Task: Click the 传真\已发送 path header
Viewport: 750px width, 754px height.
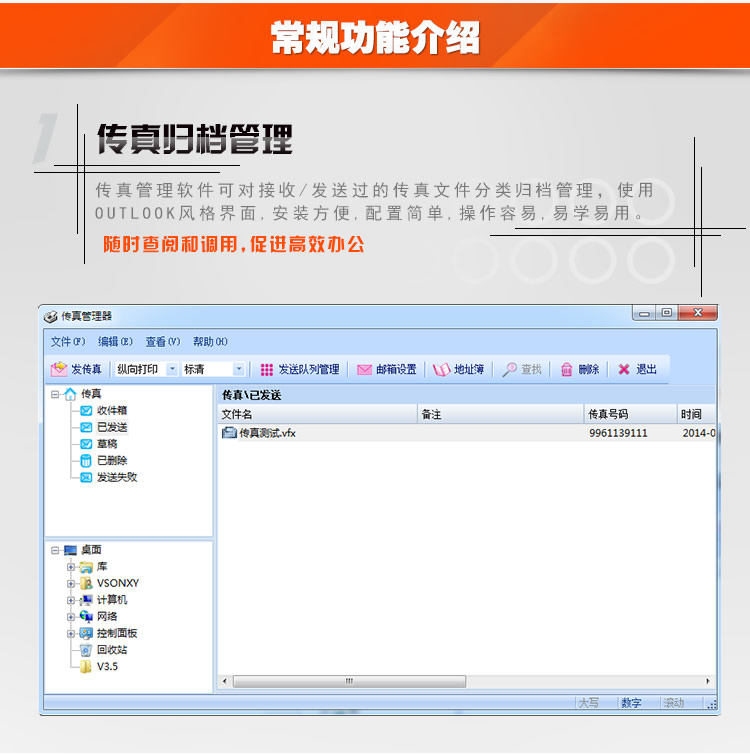Action: click(x=251, y=395)
